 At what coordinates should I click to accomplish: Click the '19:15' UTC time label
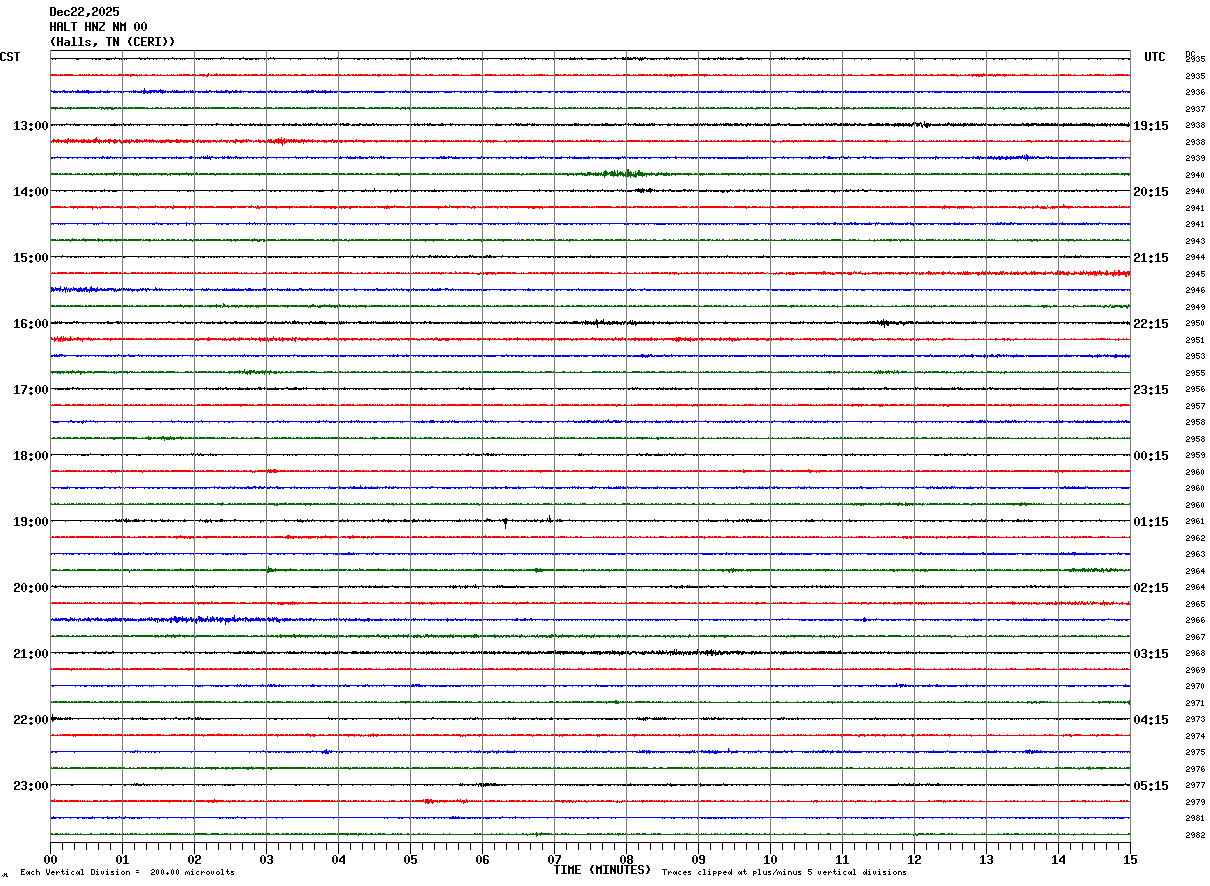(x=1151, y=126)
